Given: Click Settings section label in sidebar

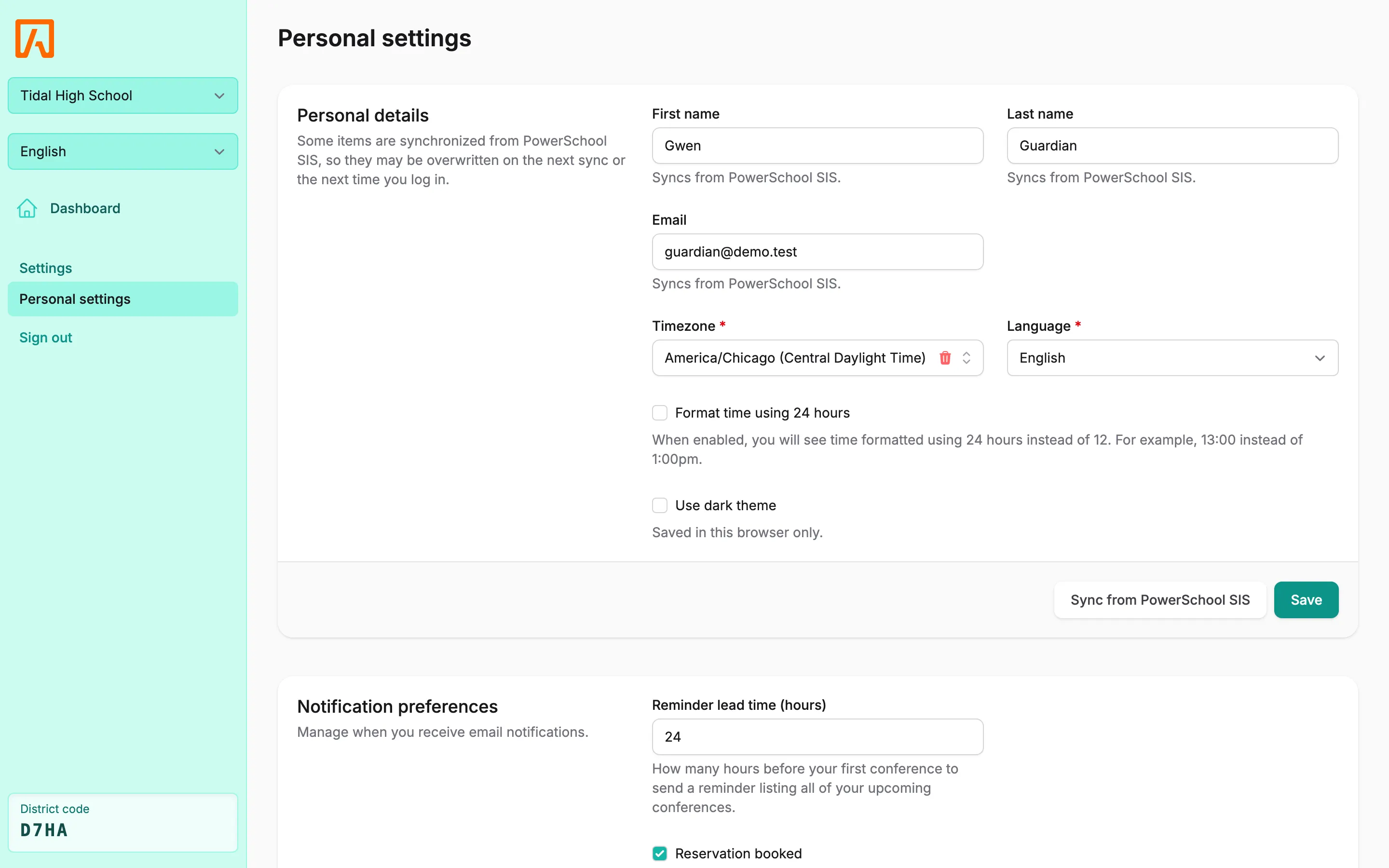Looking at the screenshot, I should tap(46, 268).
